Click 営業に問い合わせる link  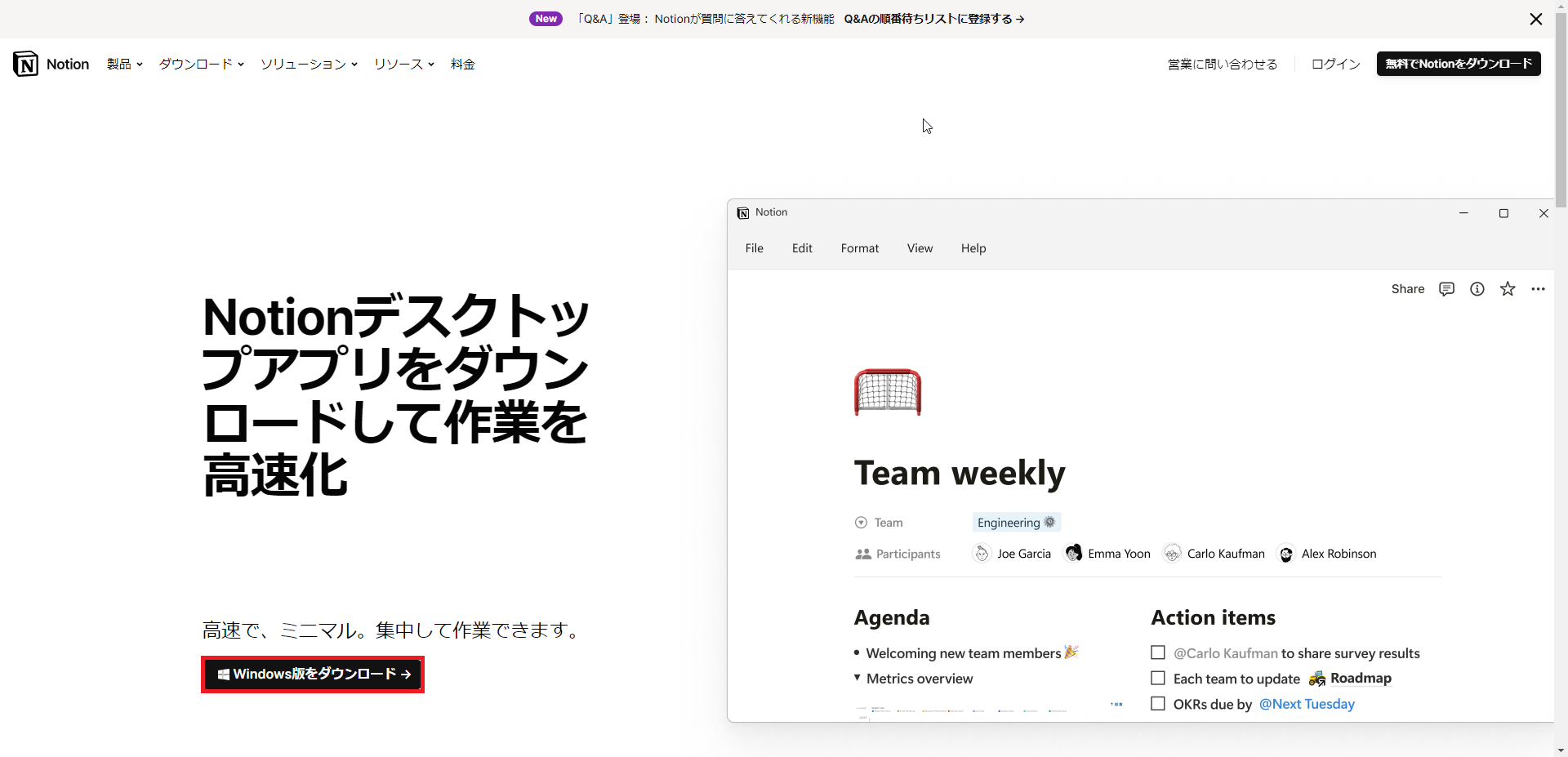pos(1223,64)
